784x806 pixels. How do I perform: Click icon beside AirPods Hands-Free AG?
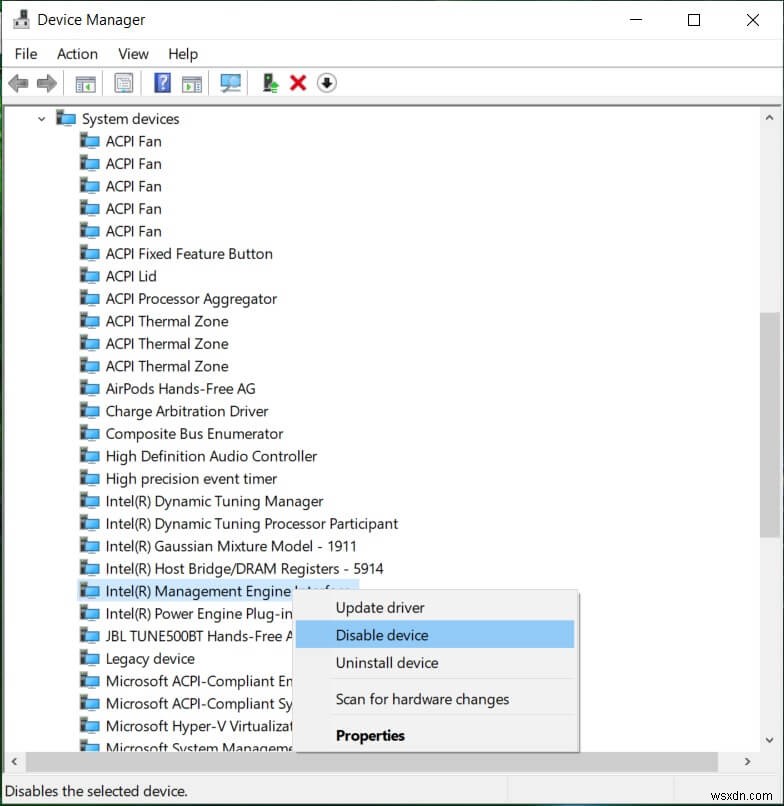pyautogui.click(x=90, y=389)
